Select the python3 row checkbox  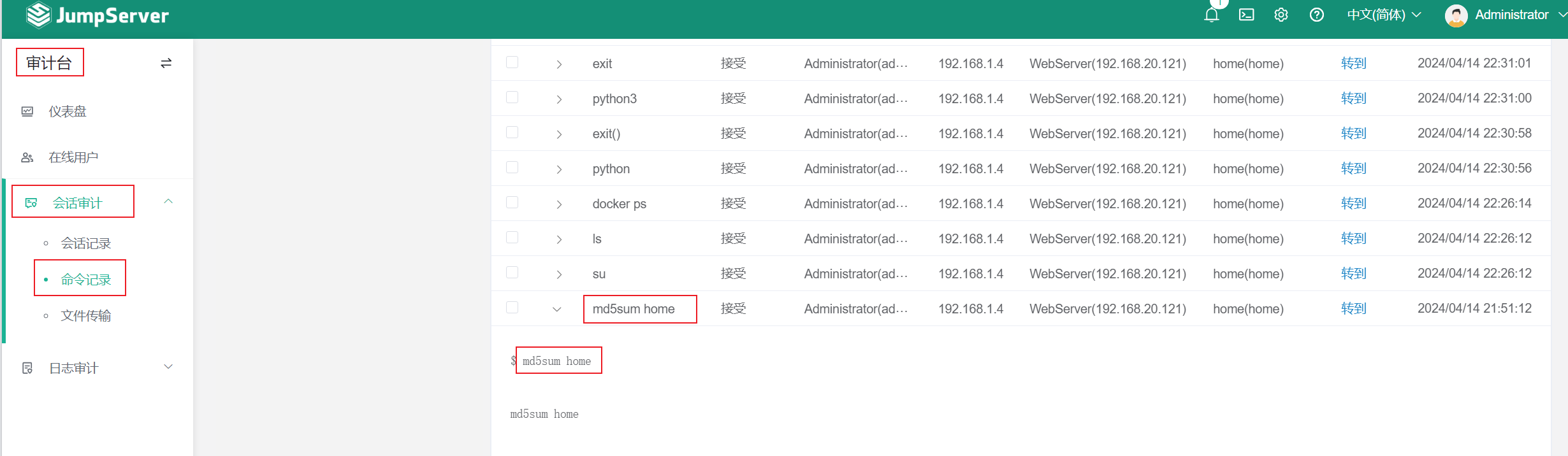[512, 97]
